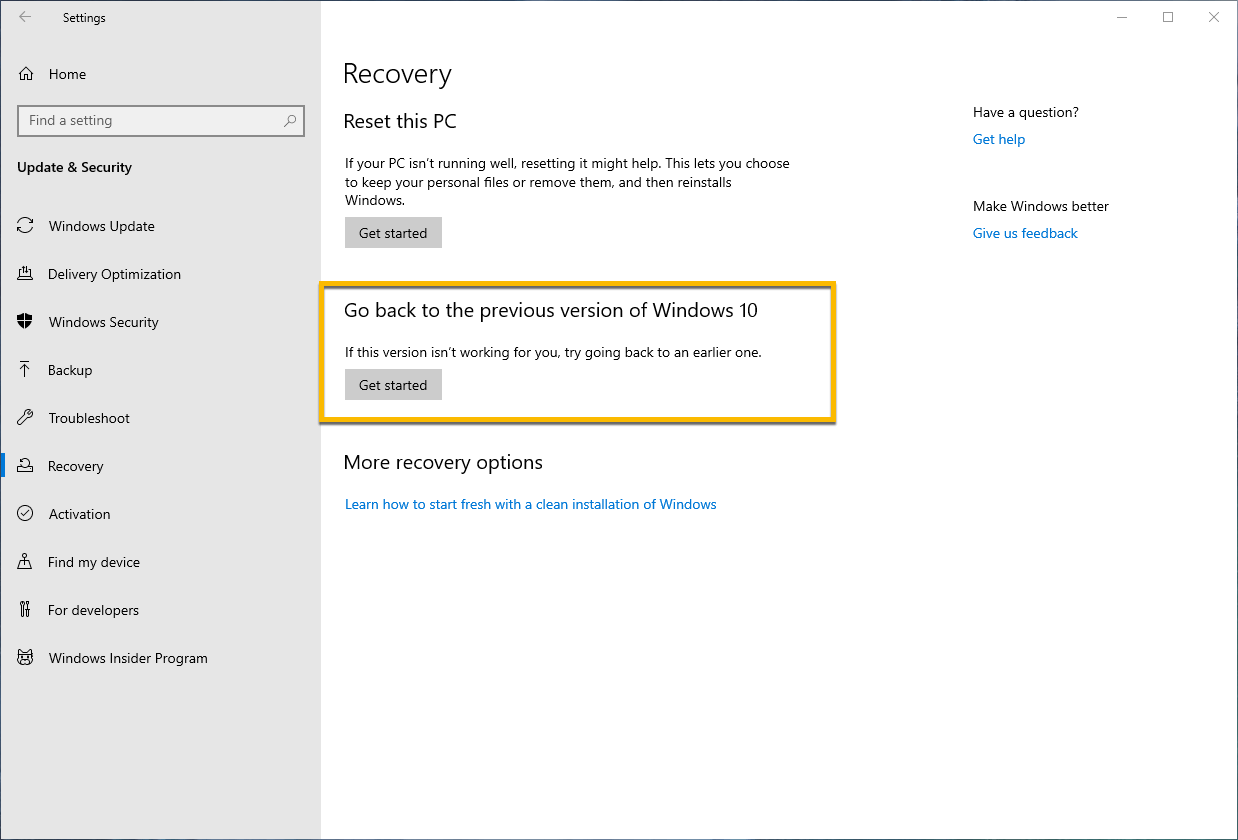
Task: Click the search magnifier in the settings search
Action: pyautogui.click(x=290, y=120)
